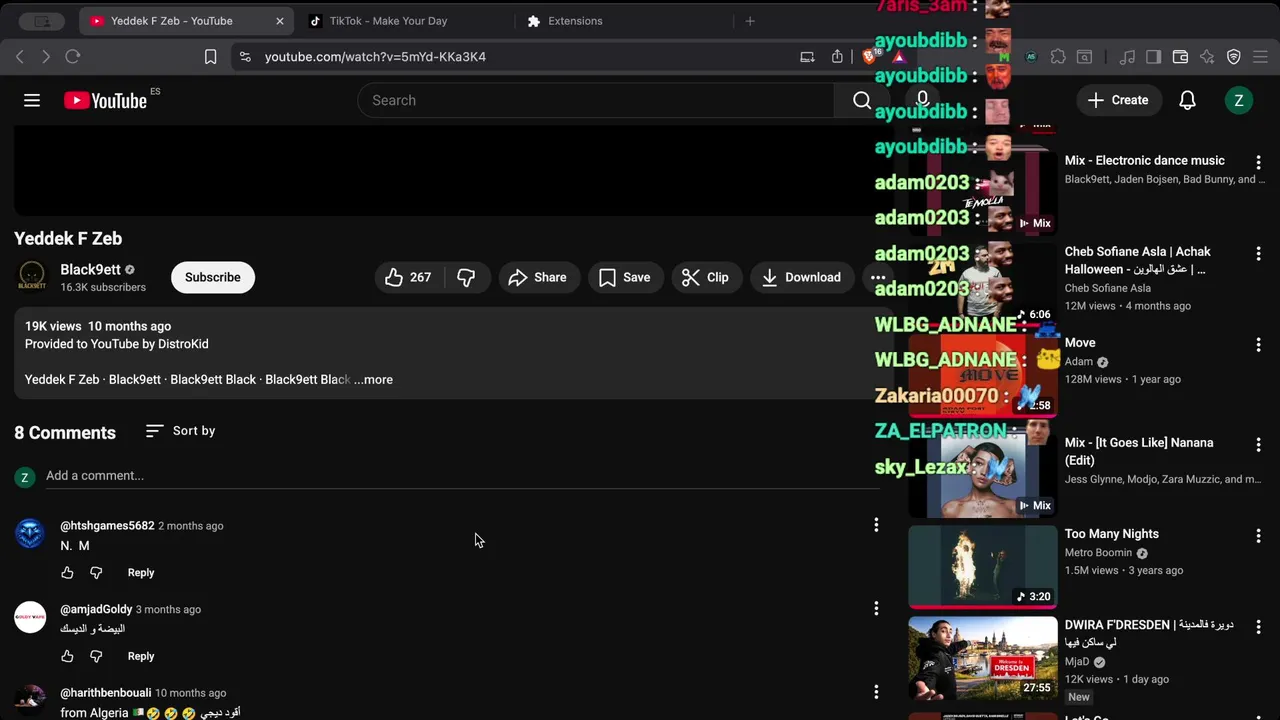Open options menu for @htshgames5682 comment
The height and width of the screenshot is (720, 1280).
point(876,525)
